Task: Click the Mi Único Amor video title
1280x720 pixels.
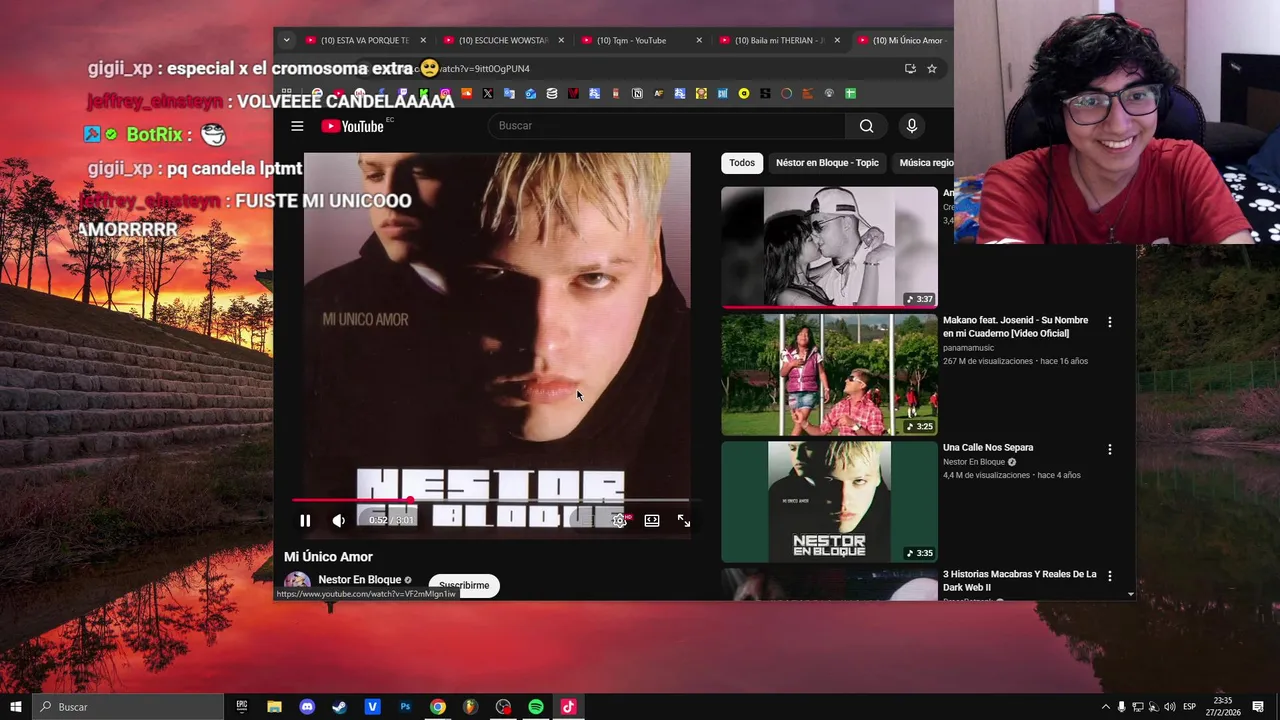Action: click(328, 557)
